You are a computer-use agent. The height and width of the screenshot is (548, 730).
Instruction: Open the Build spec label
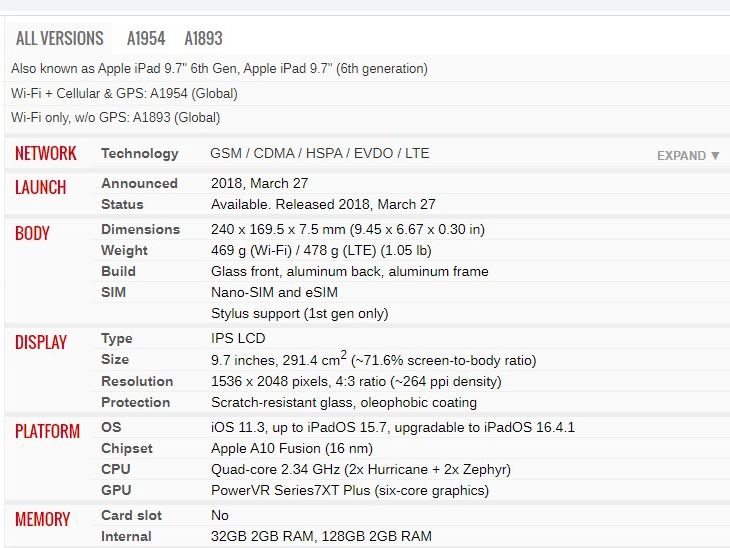pos(118,271)
